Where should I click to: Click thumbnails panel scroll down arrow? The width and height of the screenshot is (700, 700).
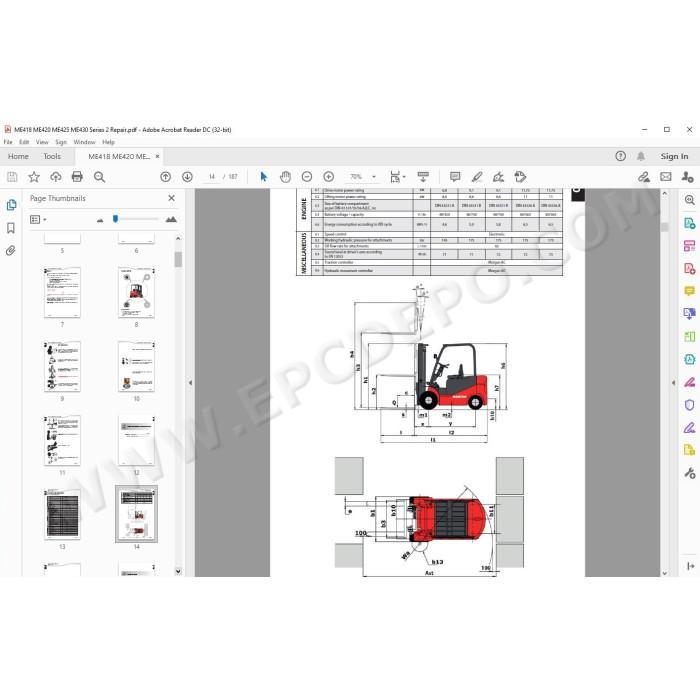178,571
